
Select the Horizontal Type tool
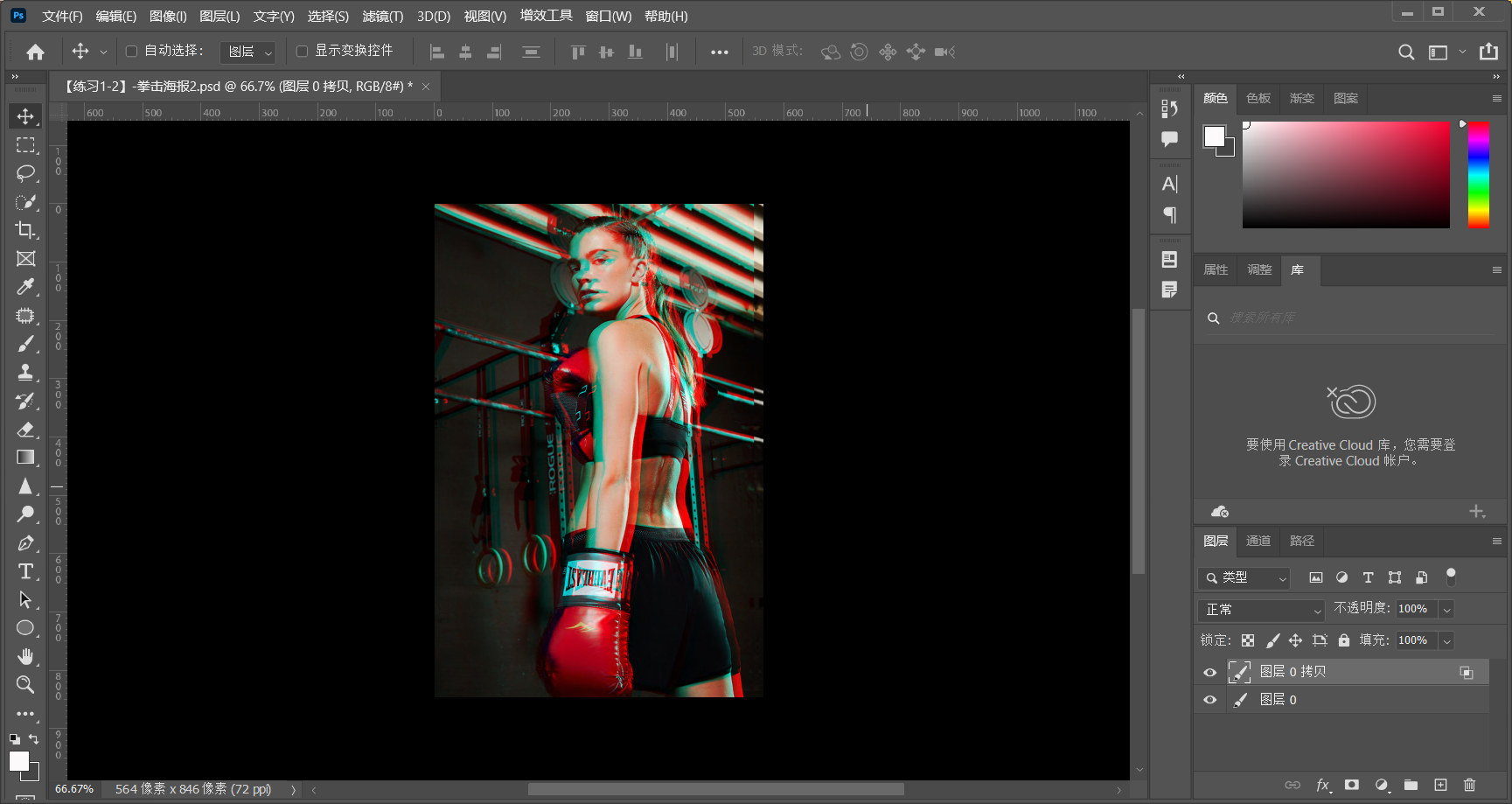tap(25, 571)
